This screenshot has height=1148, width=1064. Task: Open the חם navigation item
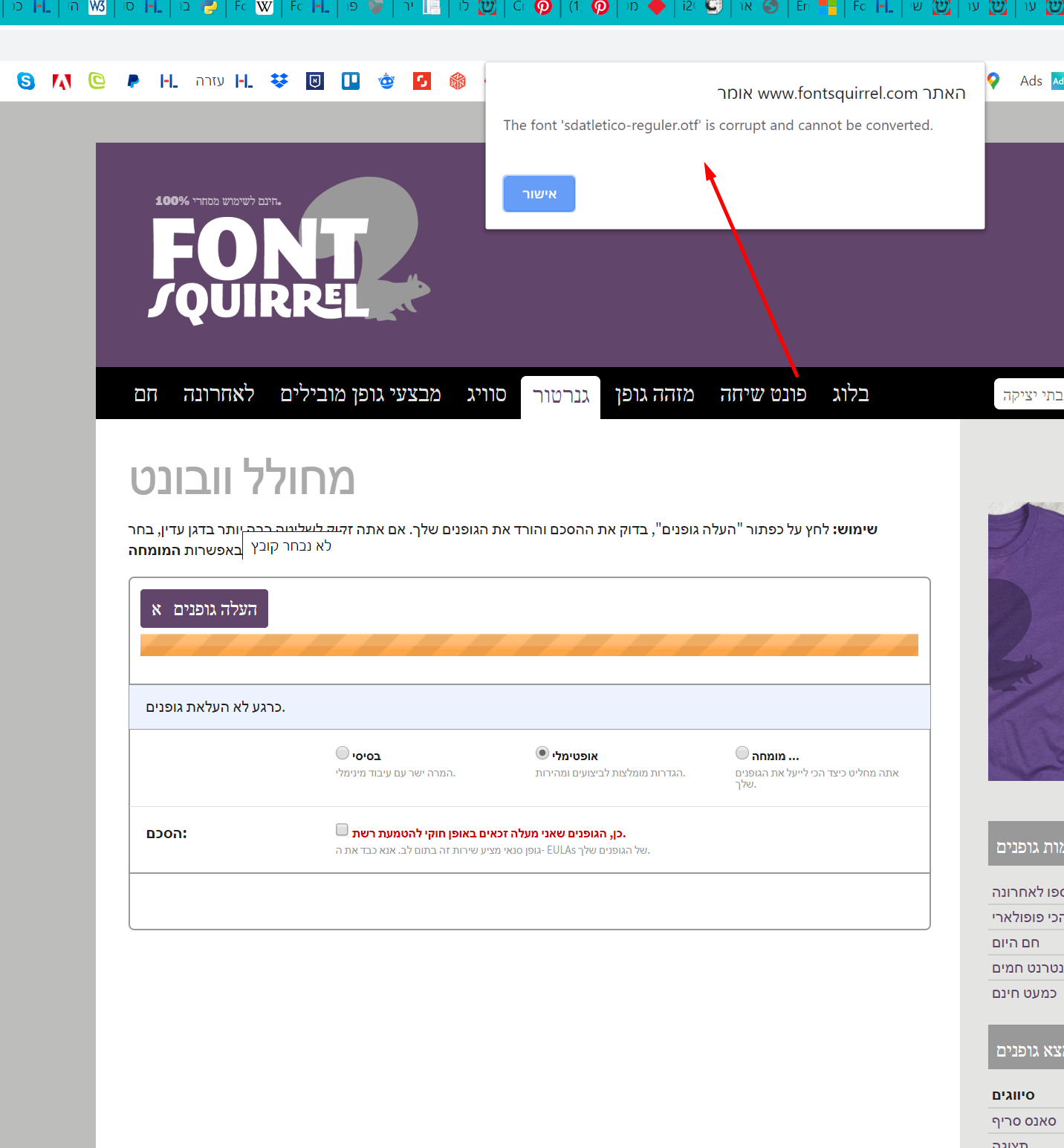(146, 394)
